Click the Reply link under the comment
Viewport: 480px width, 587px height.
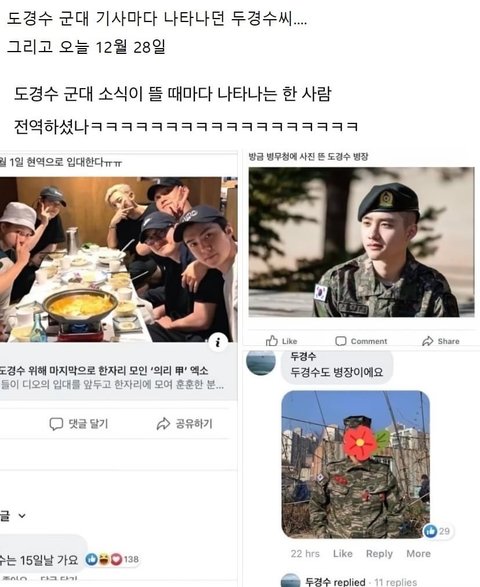379,553
